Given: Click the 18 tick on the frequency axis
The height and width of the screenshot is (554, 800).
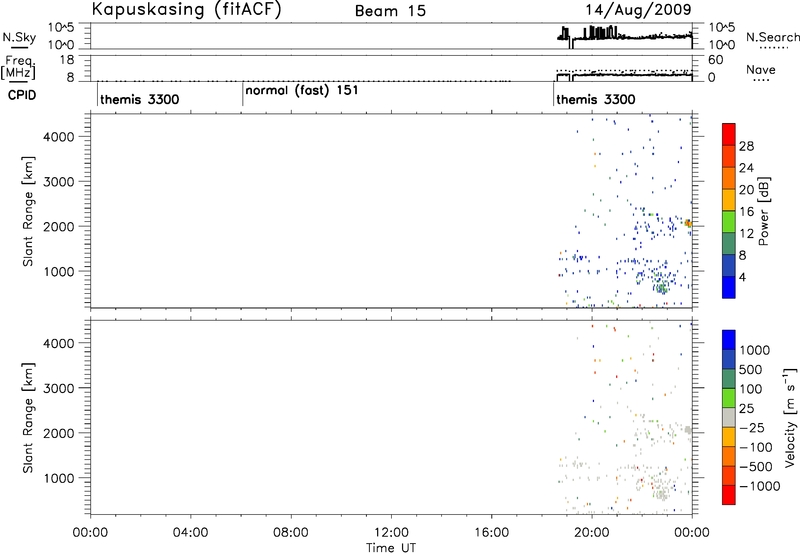Looking at the screenshot, I should pyautogui.click(x=66, y=60).
